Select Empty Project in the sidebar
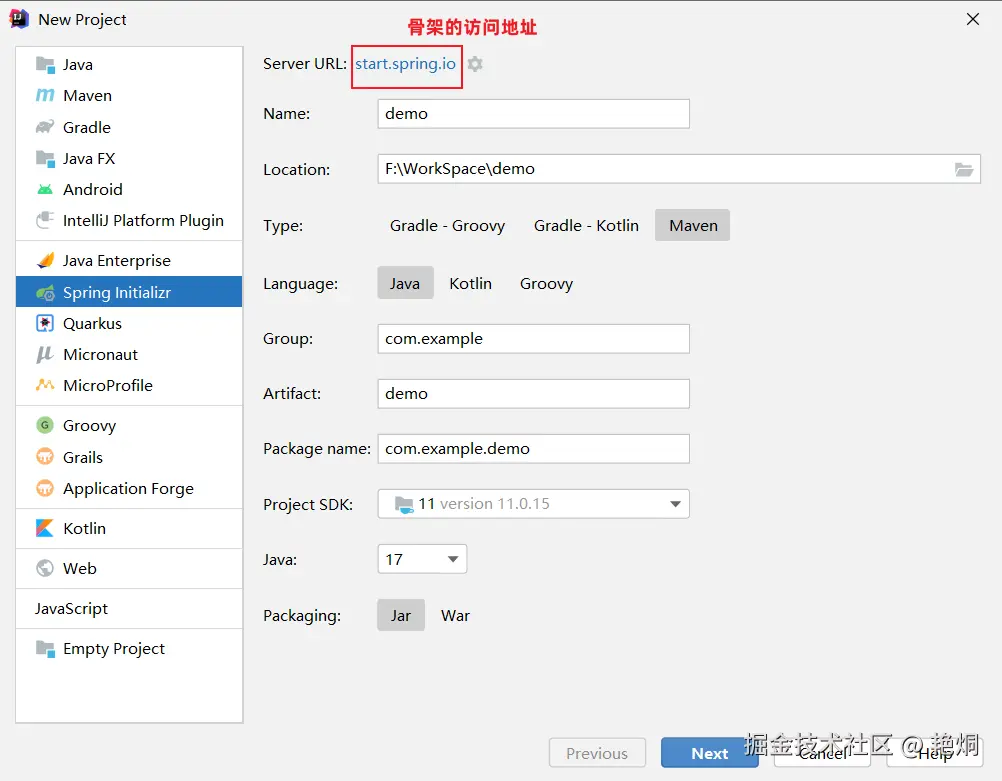The width and height of the screenshot is (1002, 781). pos(129,649)
